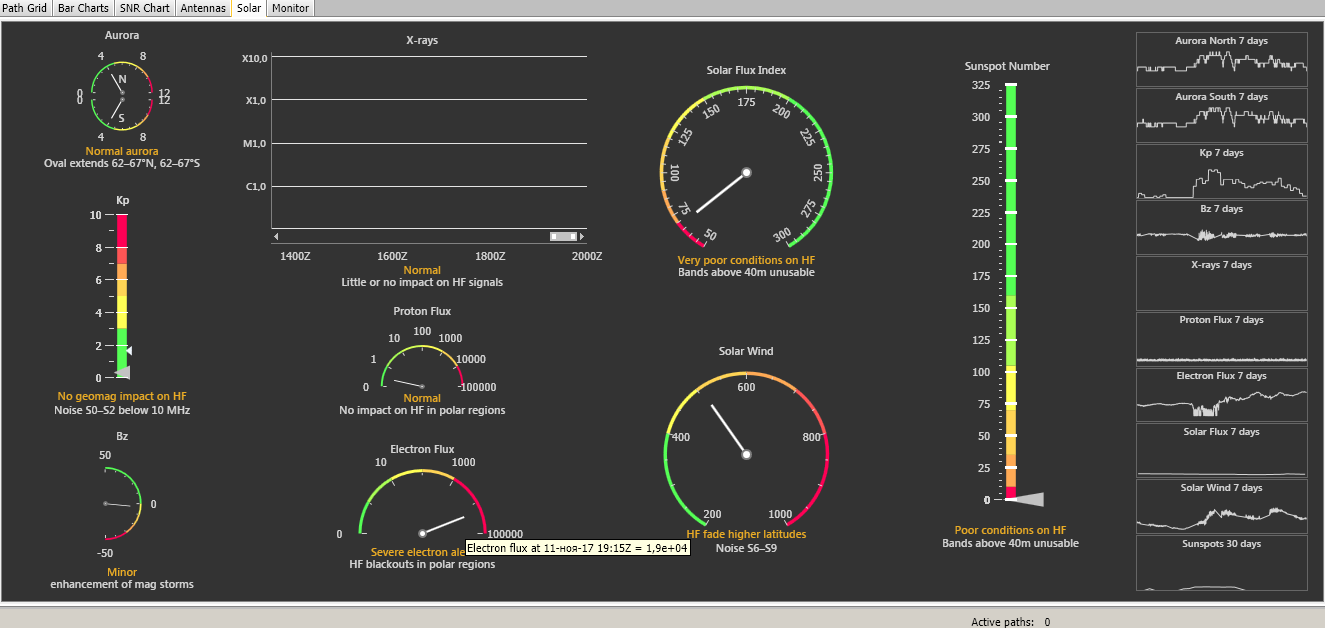This screenshot has width=1325, height=628.
Task: Click 'Normal aurora' status text
Action: click(x=122, y=151)
